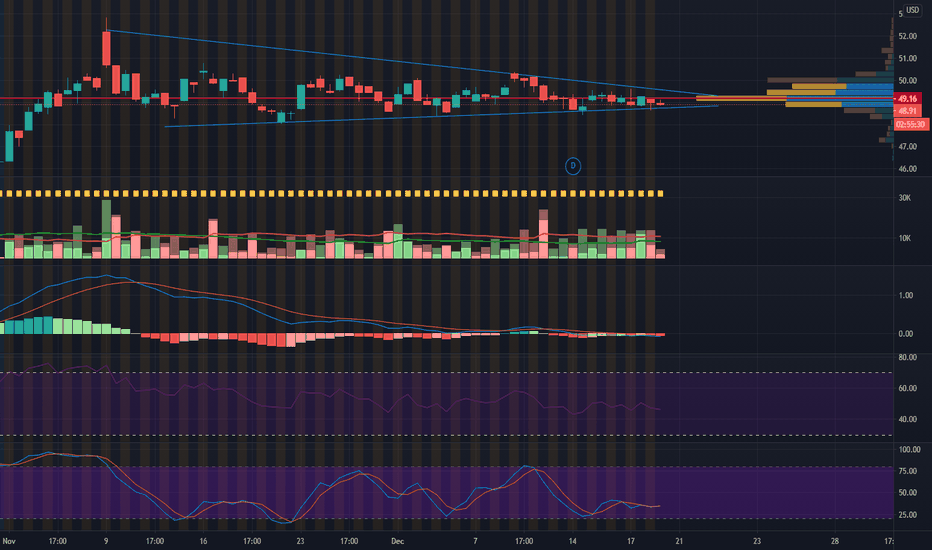Click the tall red candle at the chart peak

coord(106,48)
